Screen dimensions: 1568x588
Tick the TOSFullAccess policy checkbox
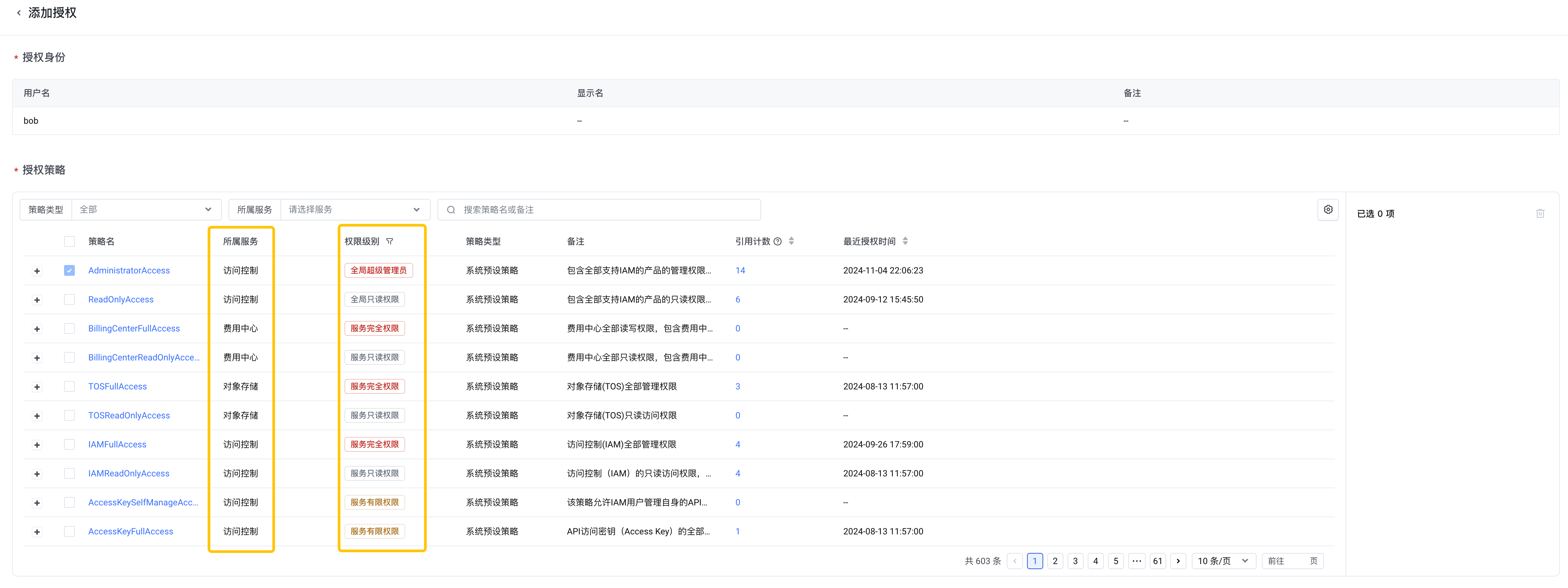pos(69,386)
